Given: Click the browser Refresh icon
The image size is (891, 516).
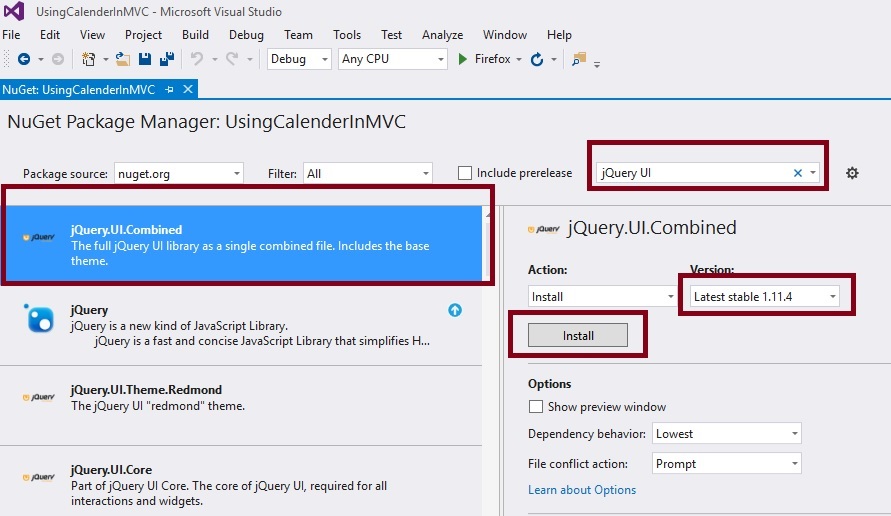Looking at the screenshot, I should (x=537, y=59).
